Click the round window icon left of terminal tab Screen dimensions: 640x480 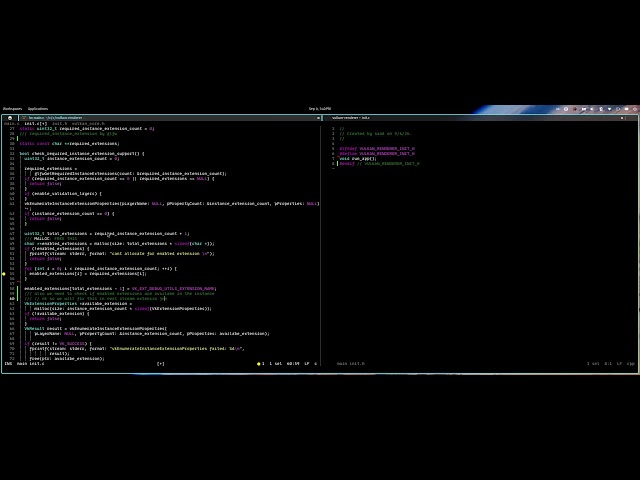10,118
